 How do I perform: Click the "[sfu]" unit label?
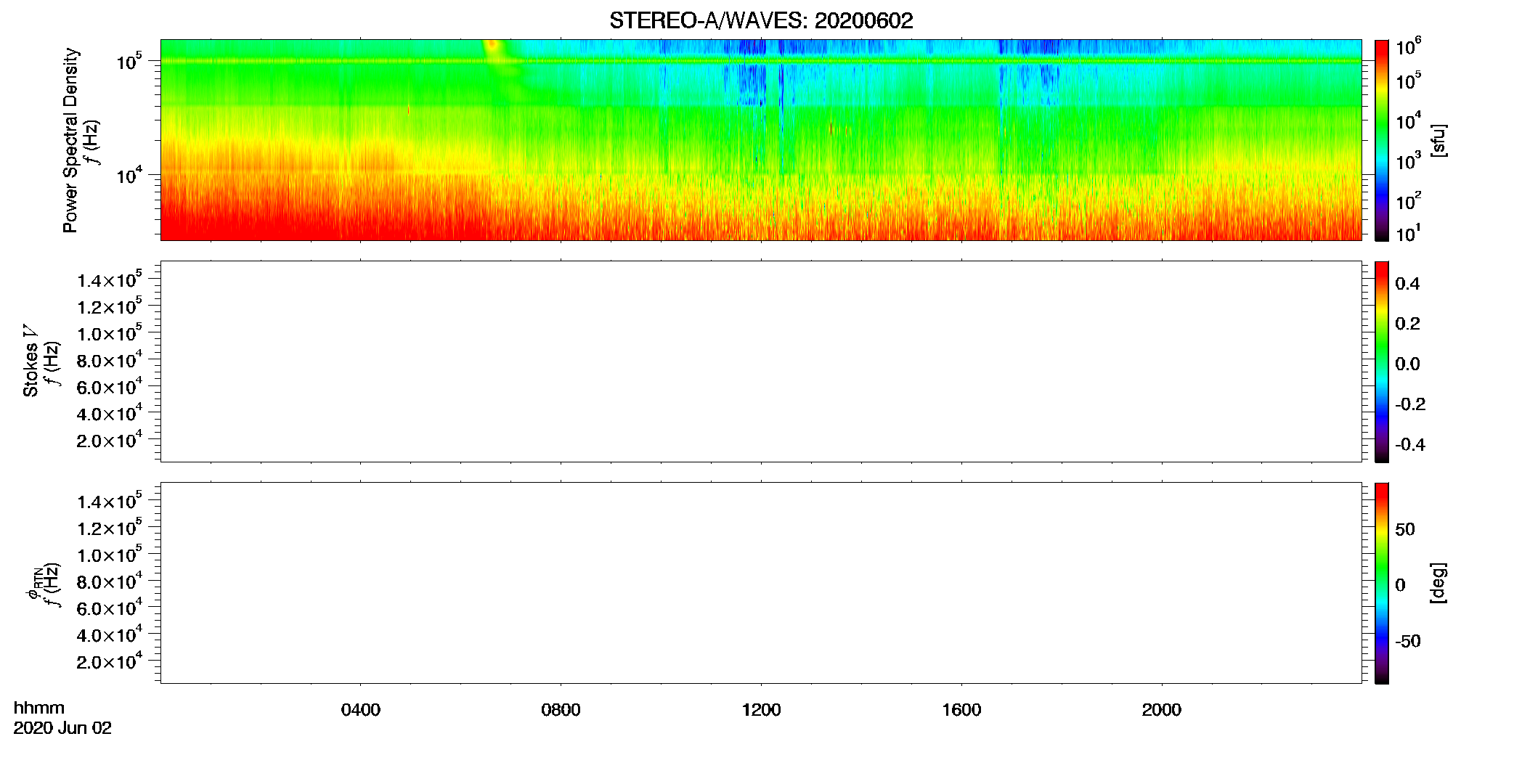point(1438,140)
